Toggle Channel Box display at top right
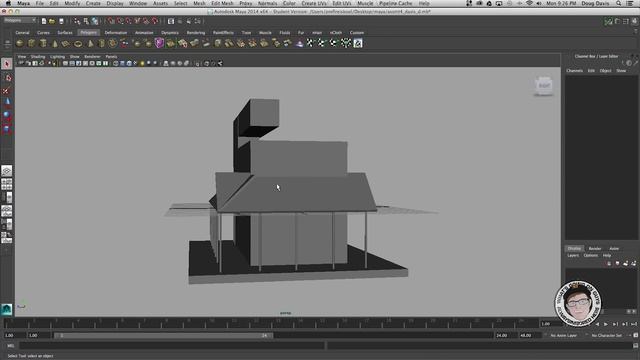Image resolution: width=640 pixels, height=360 pixels. pos(635,21)
